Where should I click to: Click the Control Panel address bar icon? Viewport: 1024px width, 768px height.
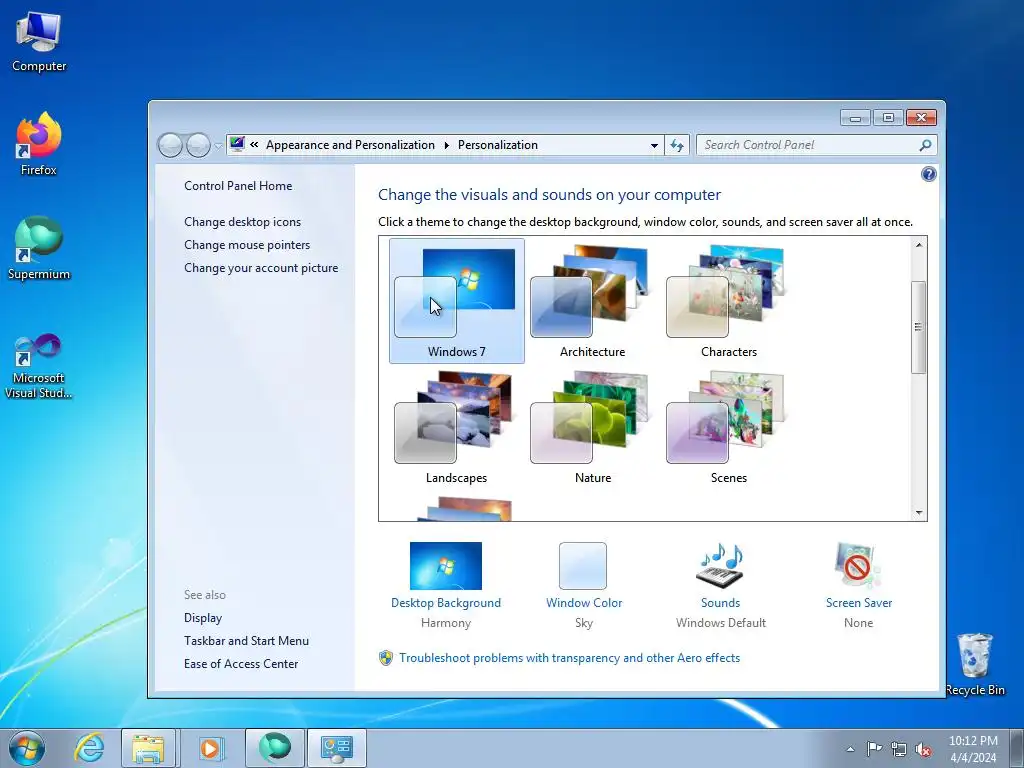point(237,144)
